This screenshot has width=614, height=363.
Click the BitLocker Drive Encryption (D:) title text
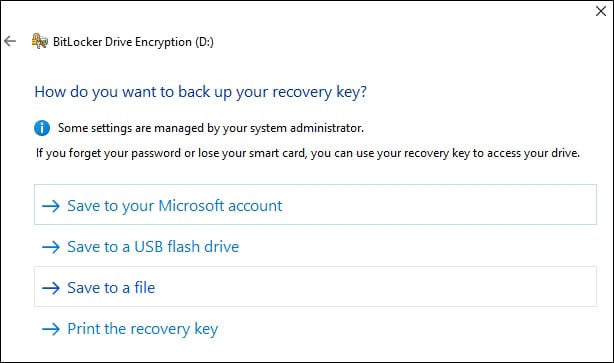click(x=134, y=42)
